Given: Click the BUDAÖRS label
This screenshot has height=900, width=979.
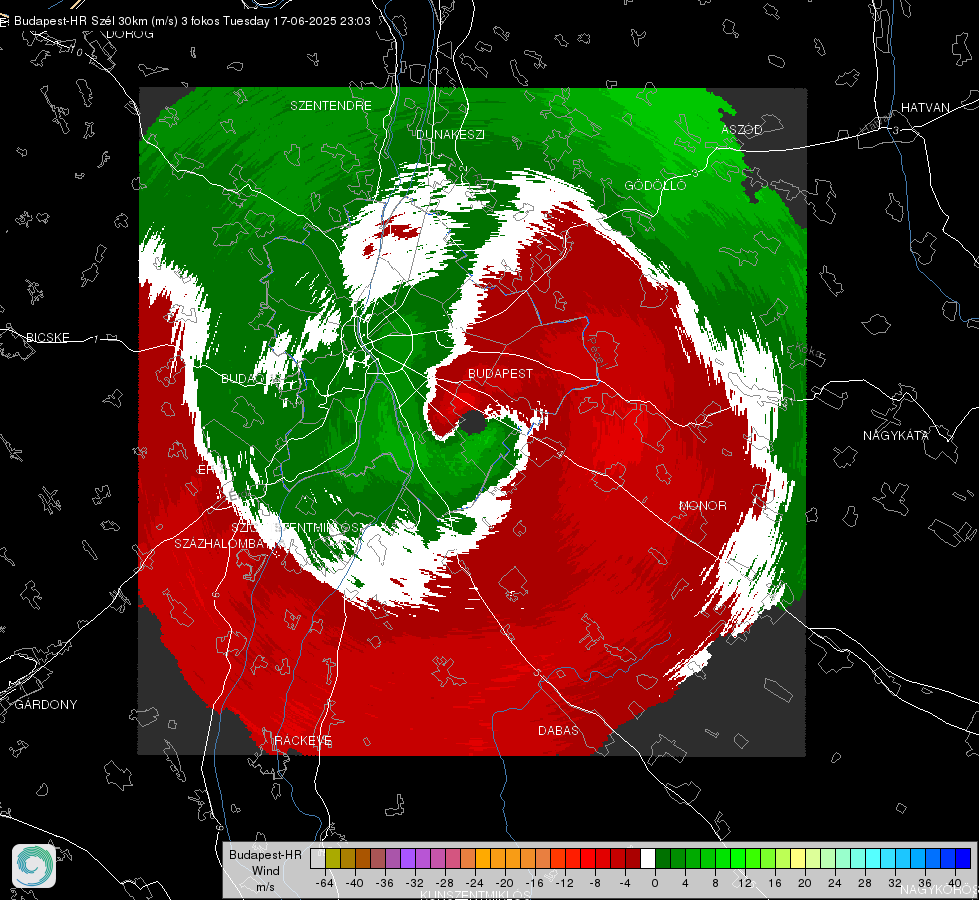Looking at the screenshot, I should click(x=249, y=378).
